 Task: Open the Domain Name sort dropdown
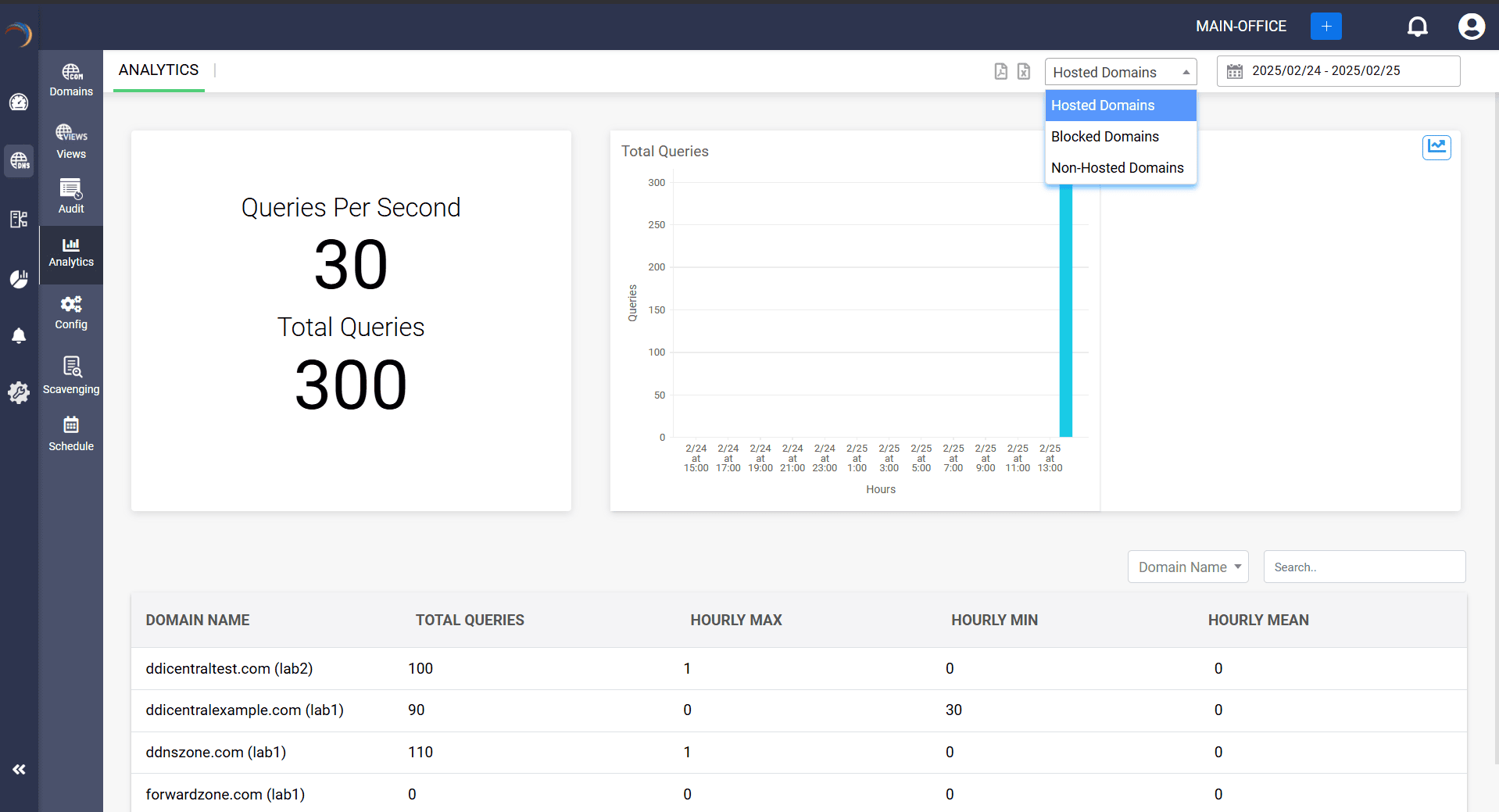click(1187, 567)
